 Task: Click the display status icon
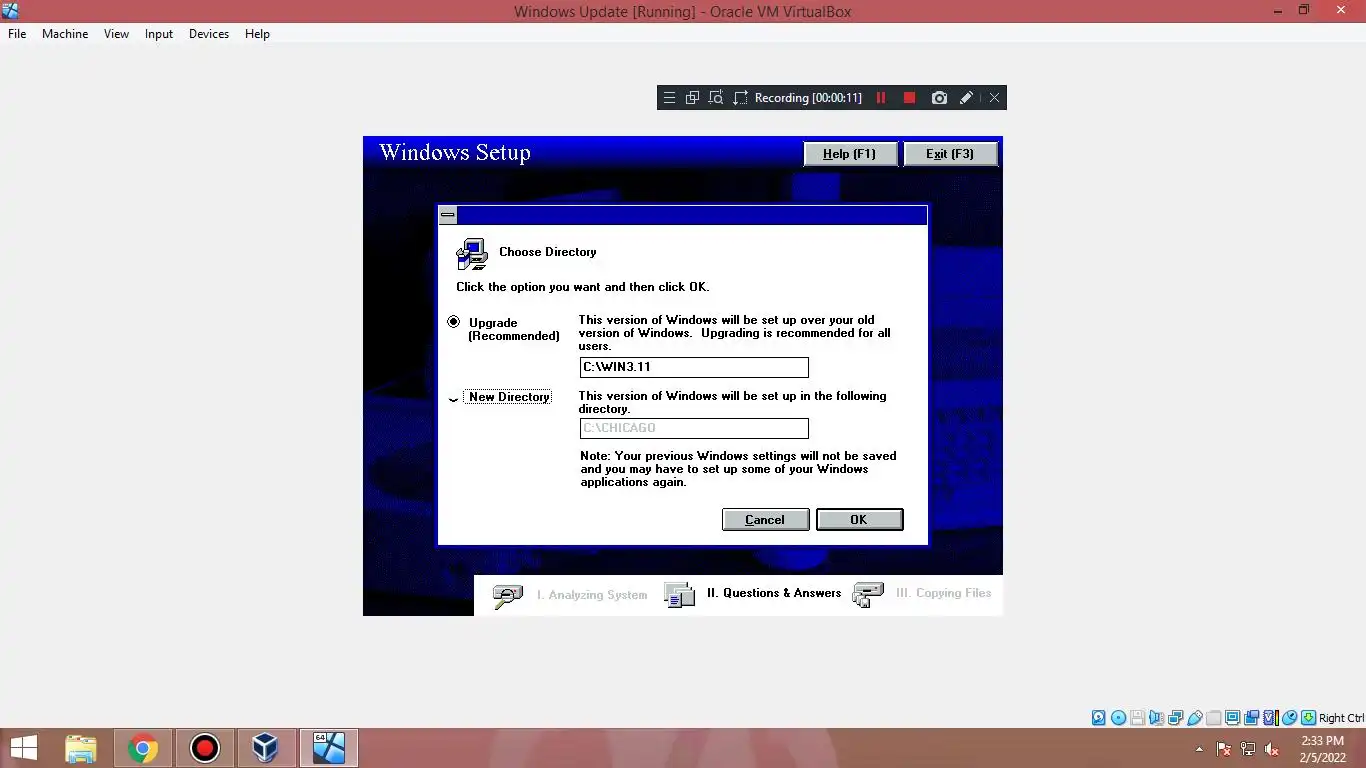coord(1232,718)
